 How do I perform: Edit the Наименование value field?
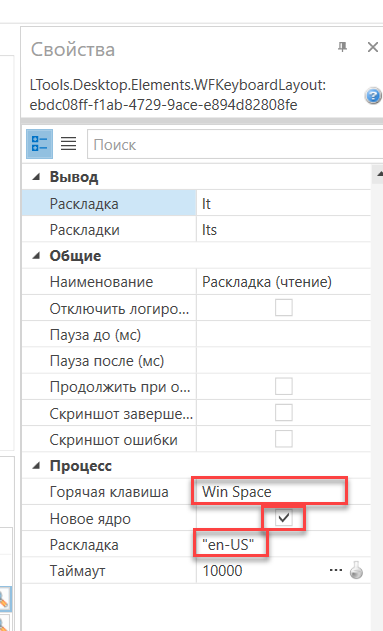pos(283,282)
